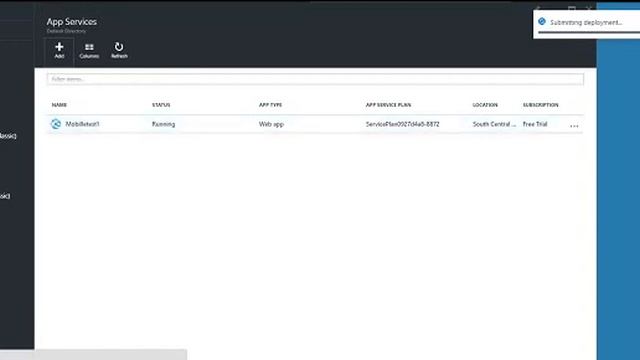Refresh the App Services list
This screenshot has width=640, height=360.
pos(119,51)
